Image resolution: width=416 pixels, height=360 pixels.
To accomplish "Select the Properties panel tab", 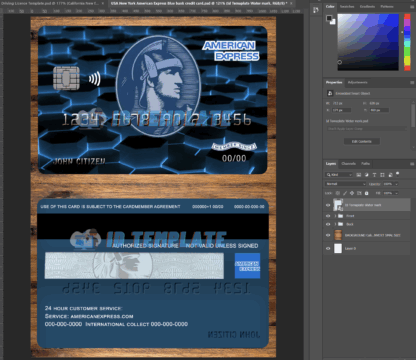I will (334, 82).
